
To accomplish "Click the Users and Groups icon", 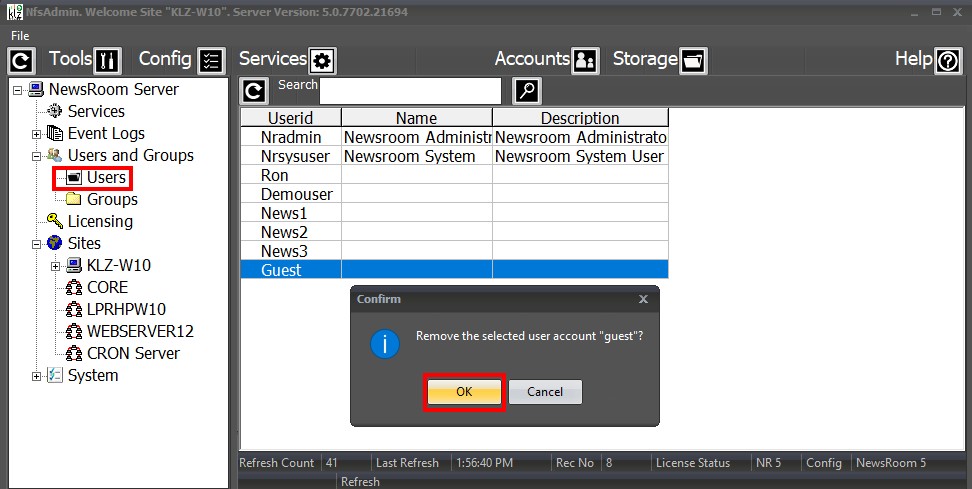I will click(55, 155).
